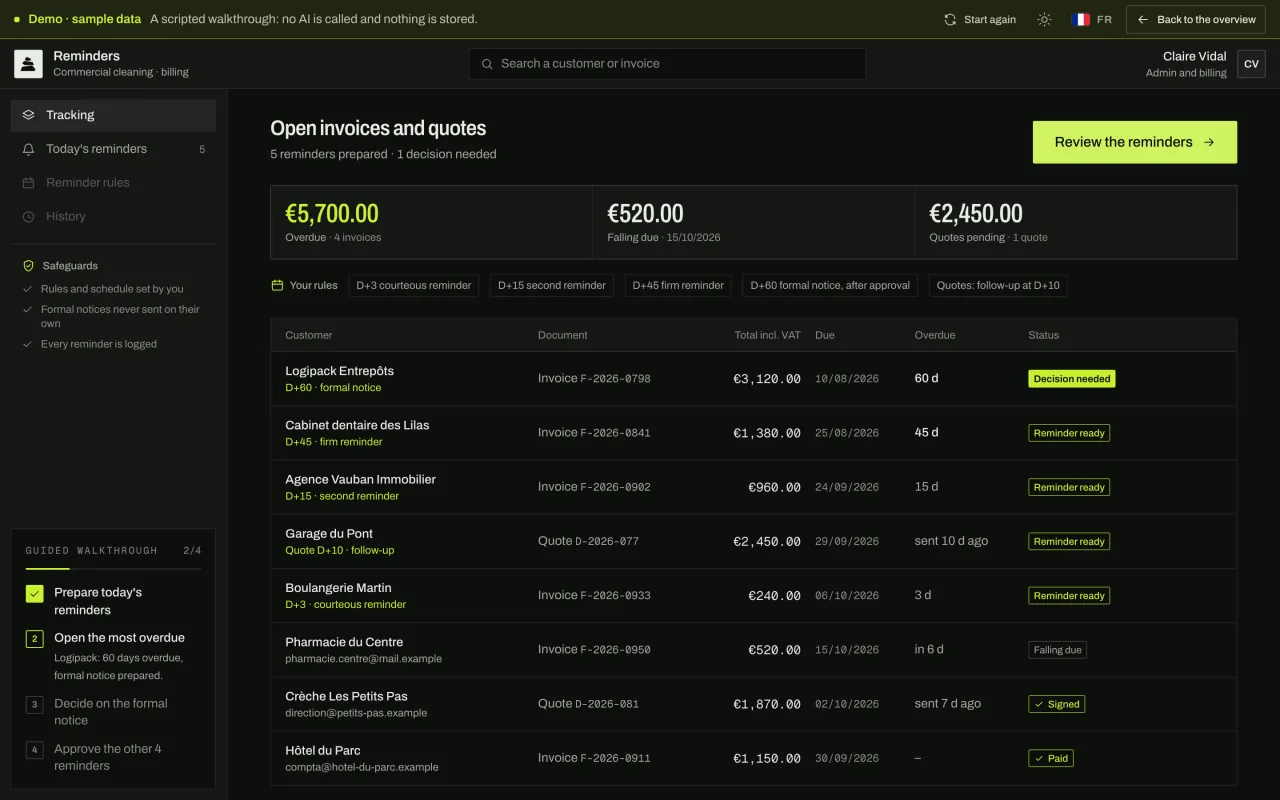Viewport: 1280px width, 800px height.
Task: Switch language via the French flag icon
Action: 1081,20
